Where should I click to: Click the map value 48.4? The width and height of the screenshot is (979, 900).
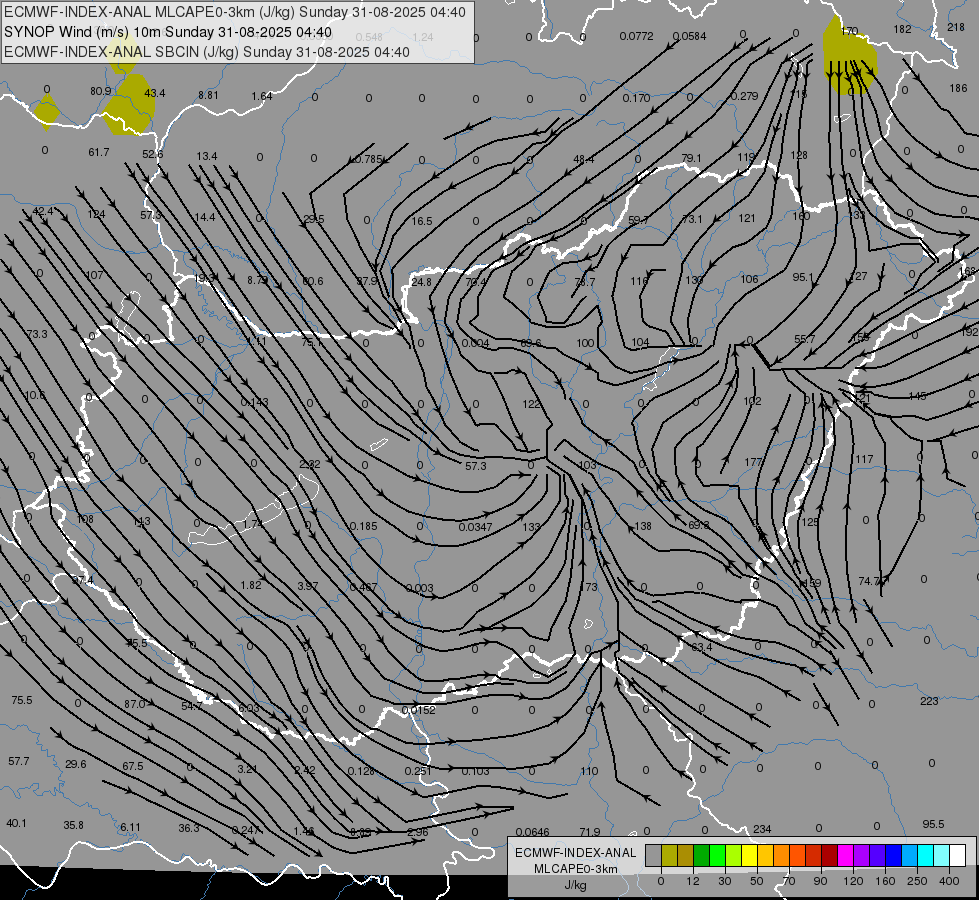(x=583, y=159)
